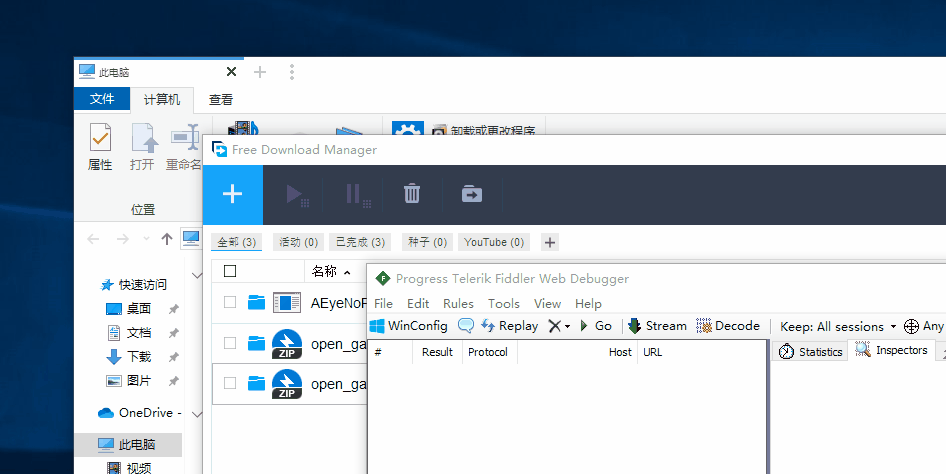Click WinConfig in the Fiddler toolbar
Image resolution: width=946 pixels, height=474 pixels.
click(x=408, y=326)
